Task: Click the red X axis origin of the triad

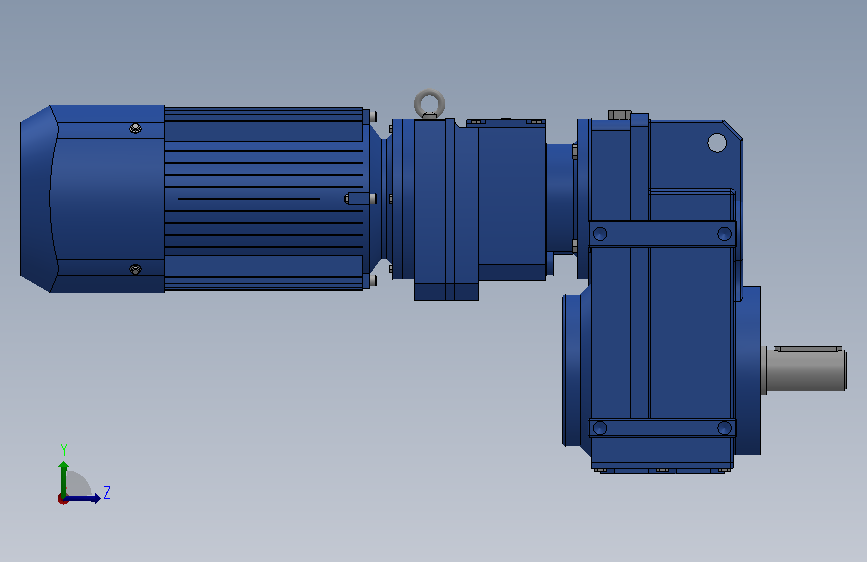Action: tap(62, 499)
